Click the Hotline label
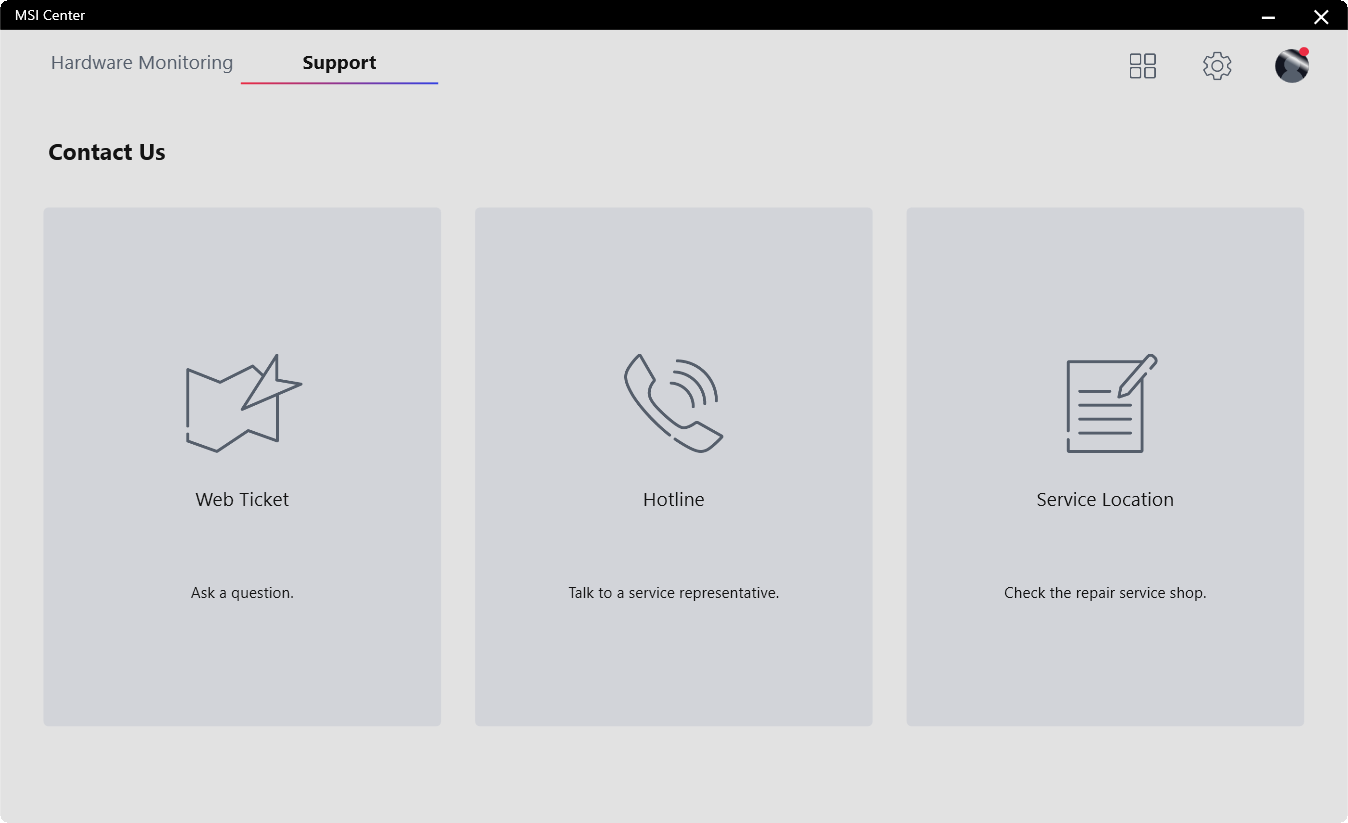This screenshot has height=823, width=1348. [673, 500]
